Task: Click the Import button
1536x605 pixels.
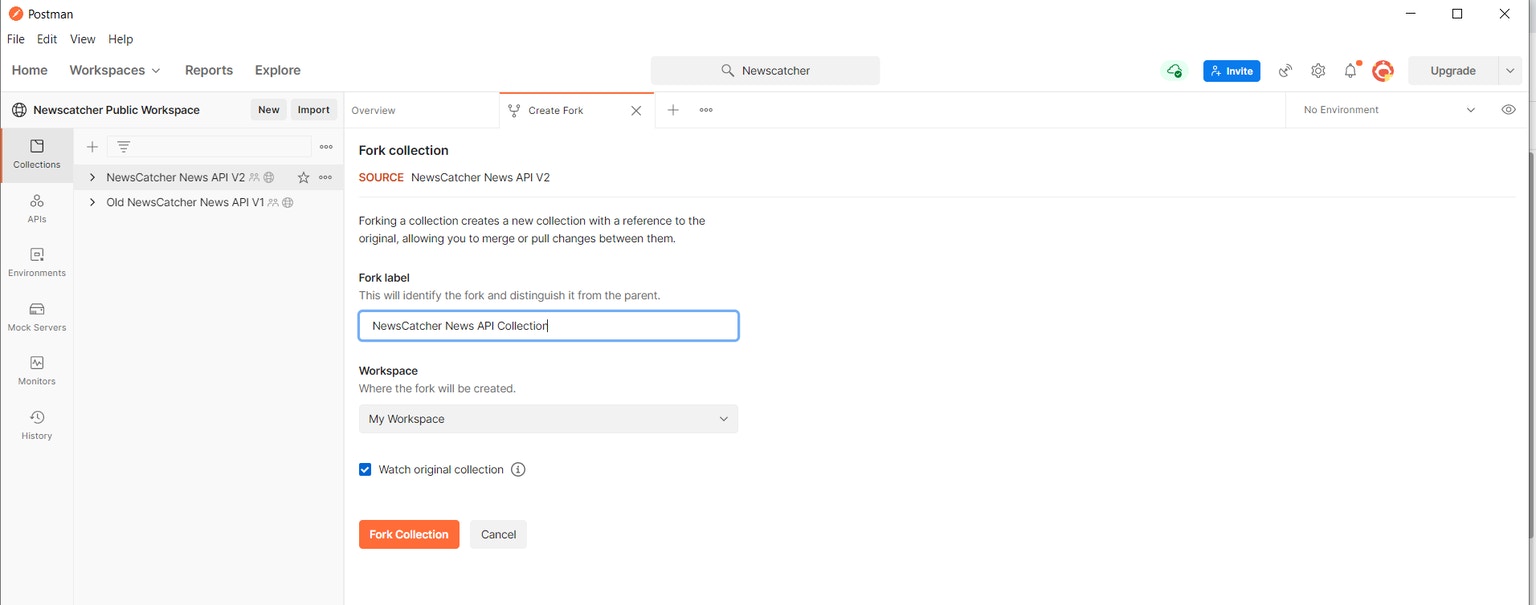Action: coord(314,110)
